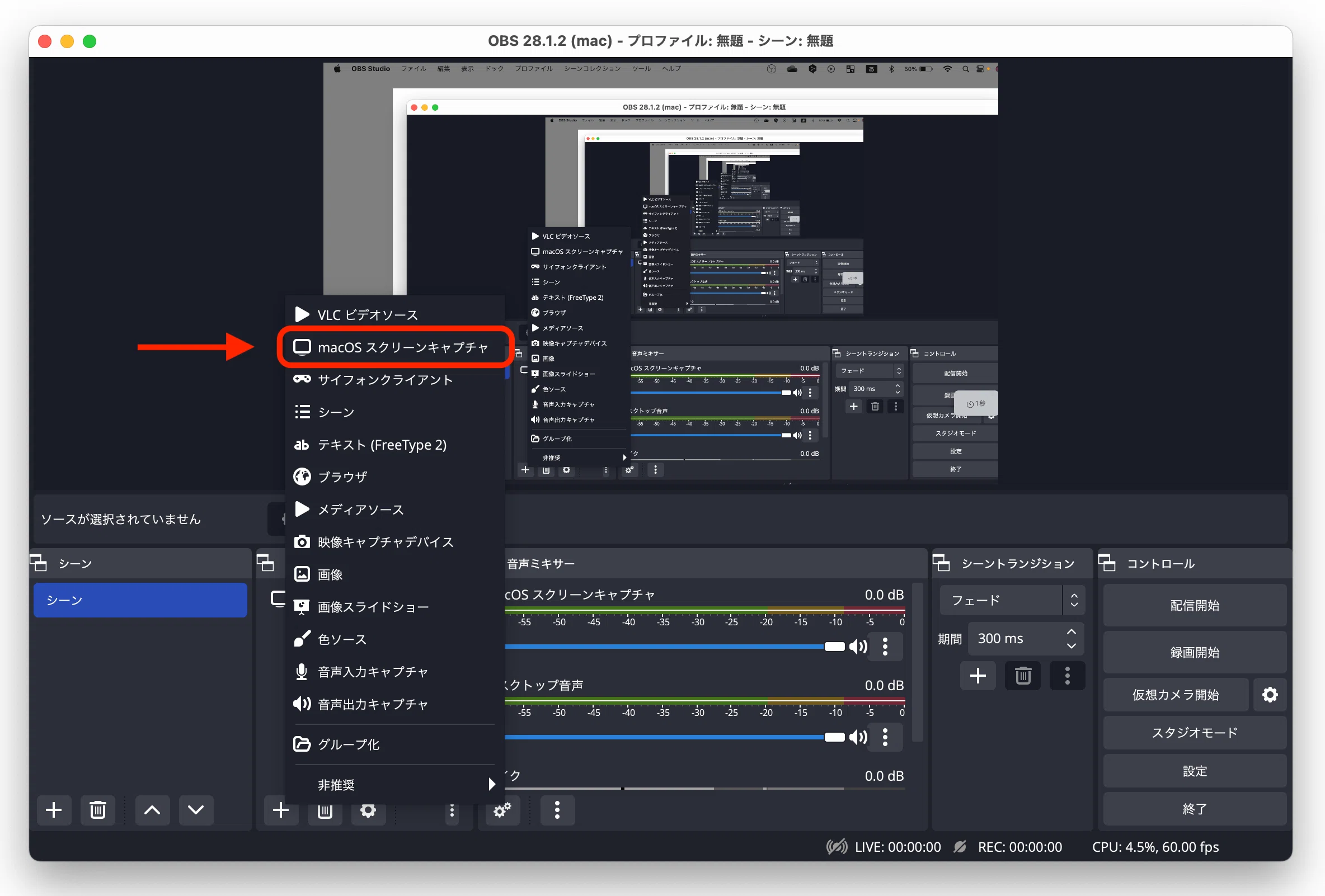Screen dimensions: 1325x896
Task: Open audio mixer three-dot menu at bottom
Action: pos(557,810)
